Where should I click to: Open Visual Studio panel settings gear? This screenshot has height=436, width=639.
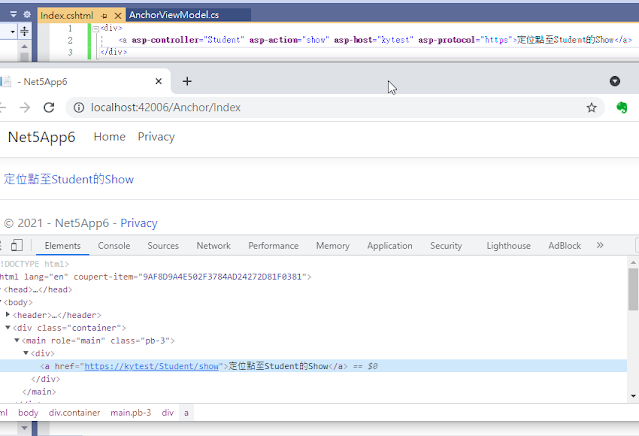pyautogui.click(x=27, y=15)
